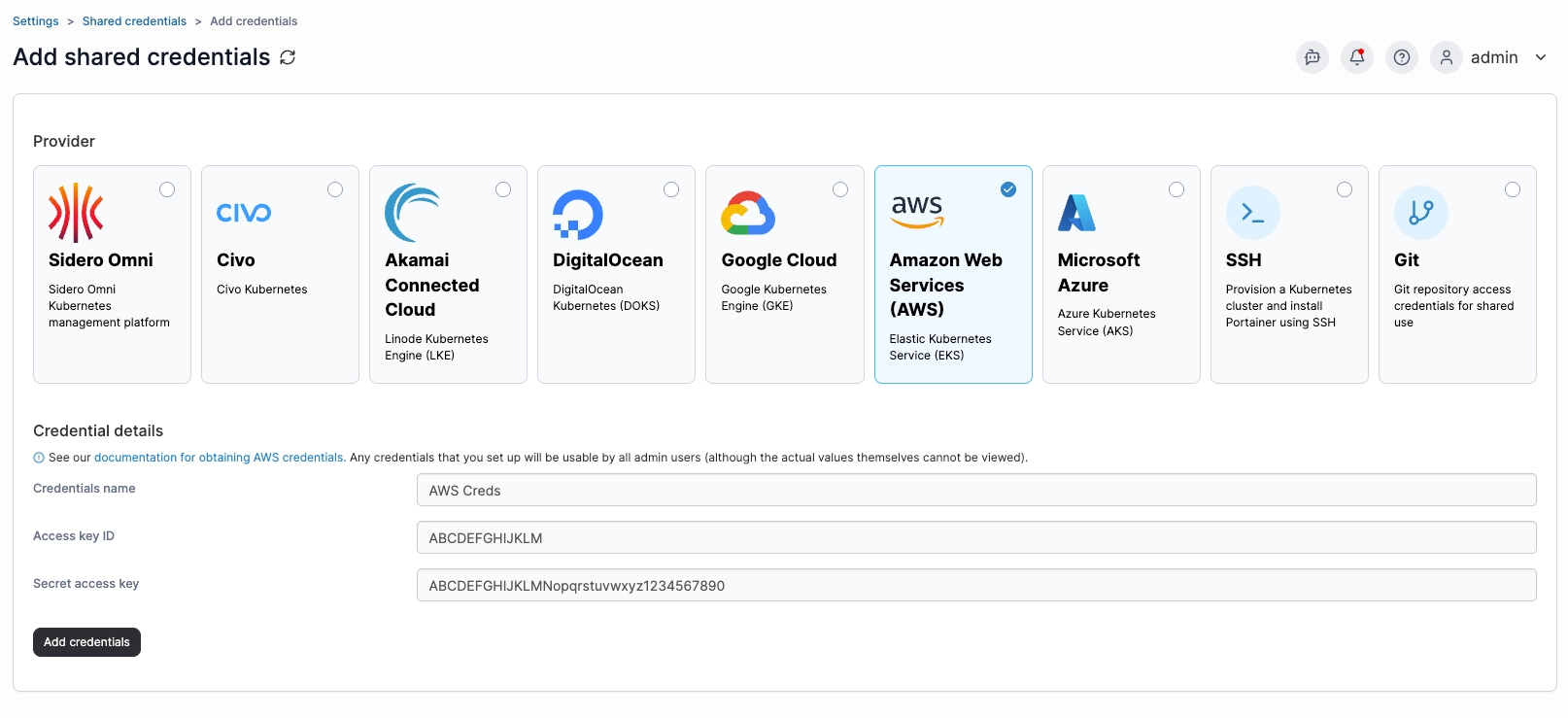Select the Akamai Connected Cloud radio button

coord(503,189)
